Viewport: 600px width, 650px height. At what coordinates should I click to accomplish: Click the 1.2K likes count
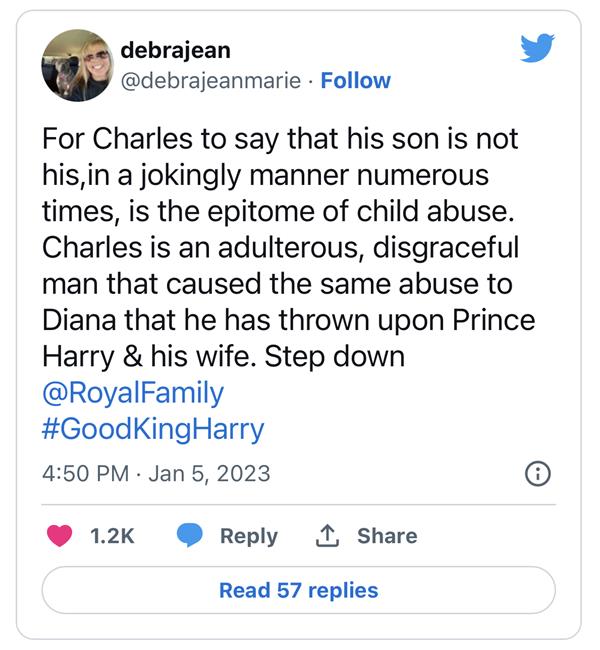coord(112,536)
